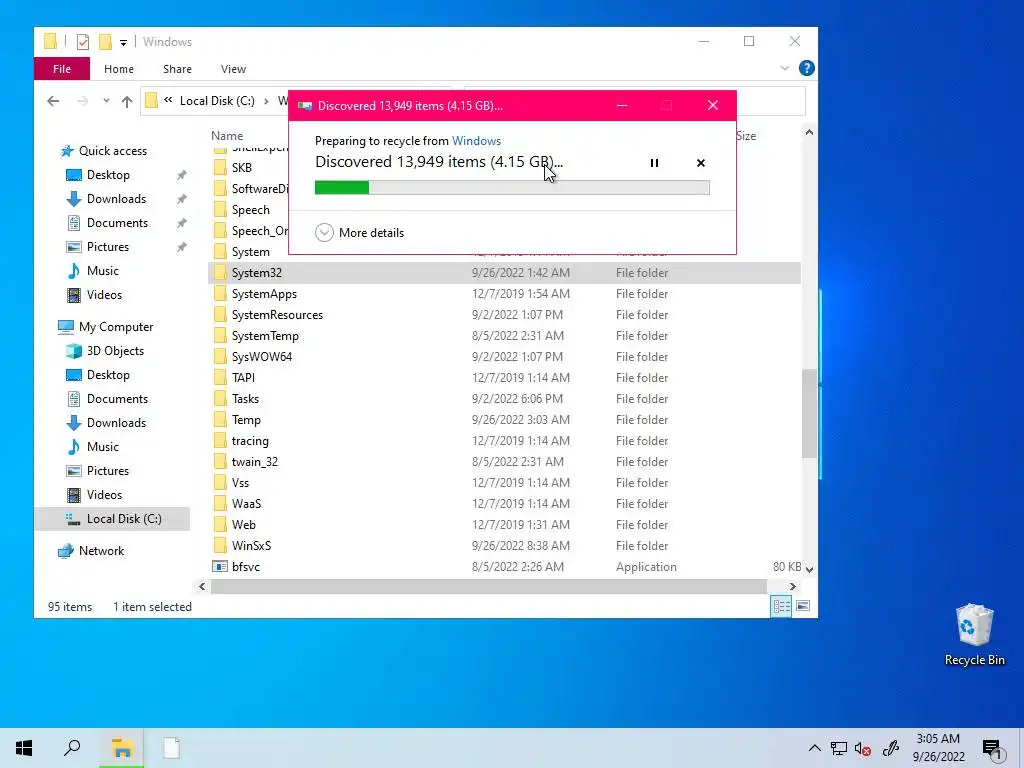This screenshot has width=1024, height=768.
Task: Open Explorer help icon
Action: [x=807, y=69]
